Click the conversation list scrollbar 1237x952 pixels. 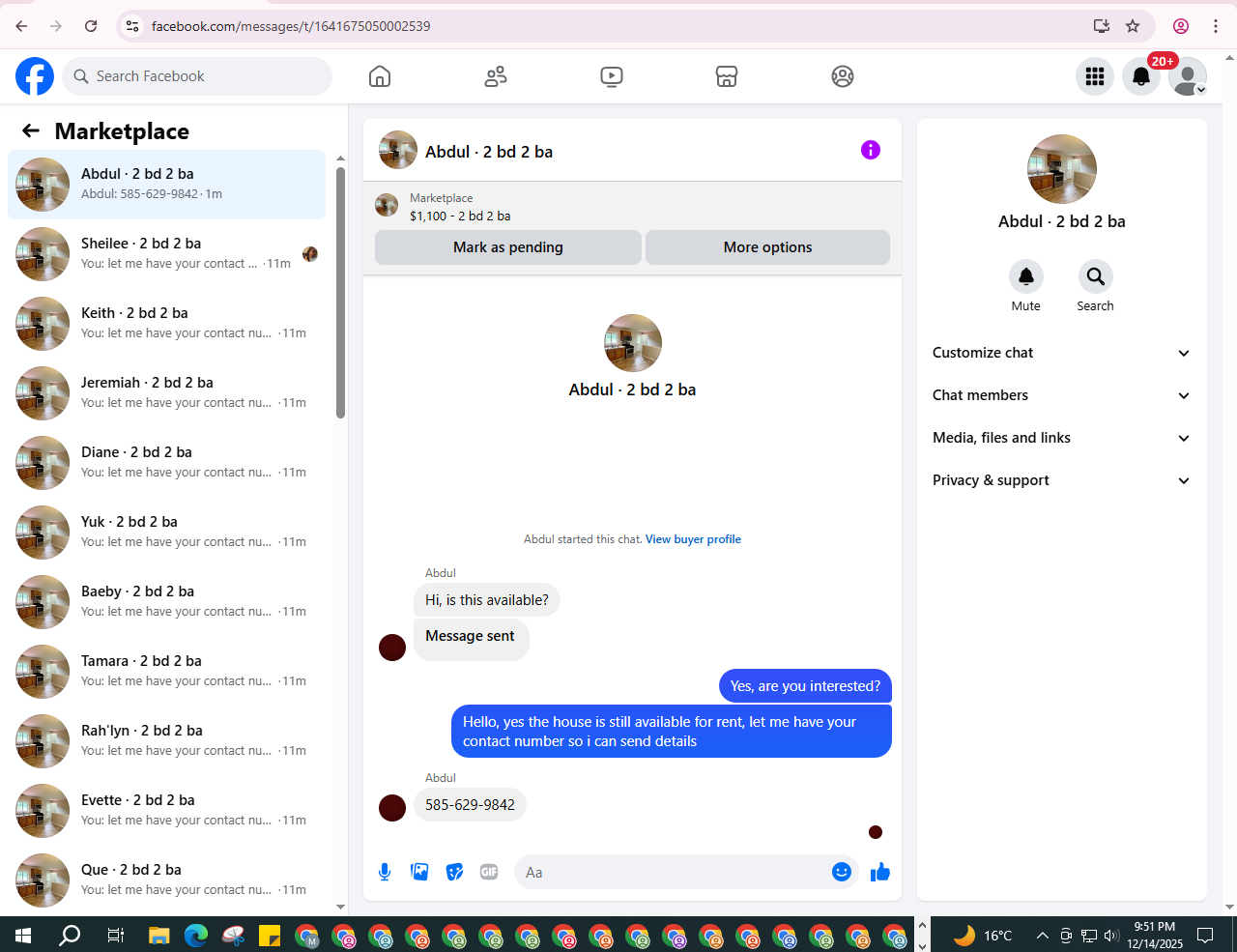coord(340,293)
